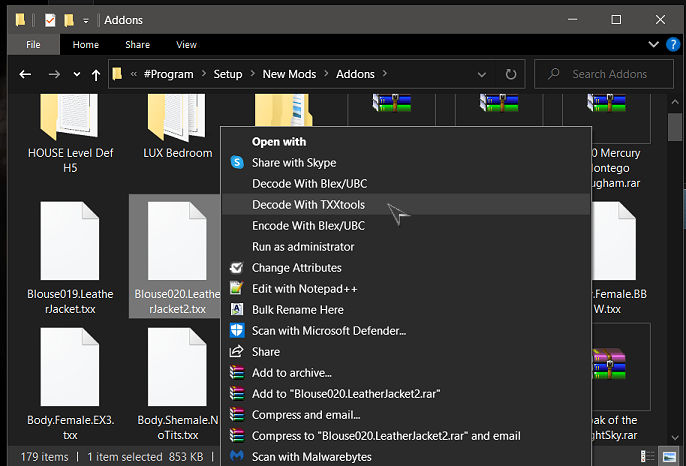Viewport: 686px width, 466px height.
Task: Click the WinRAR icon next to Add to archive
Action: [x=237, y=372]
